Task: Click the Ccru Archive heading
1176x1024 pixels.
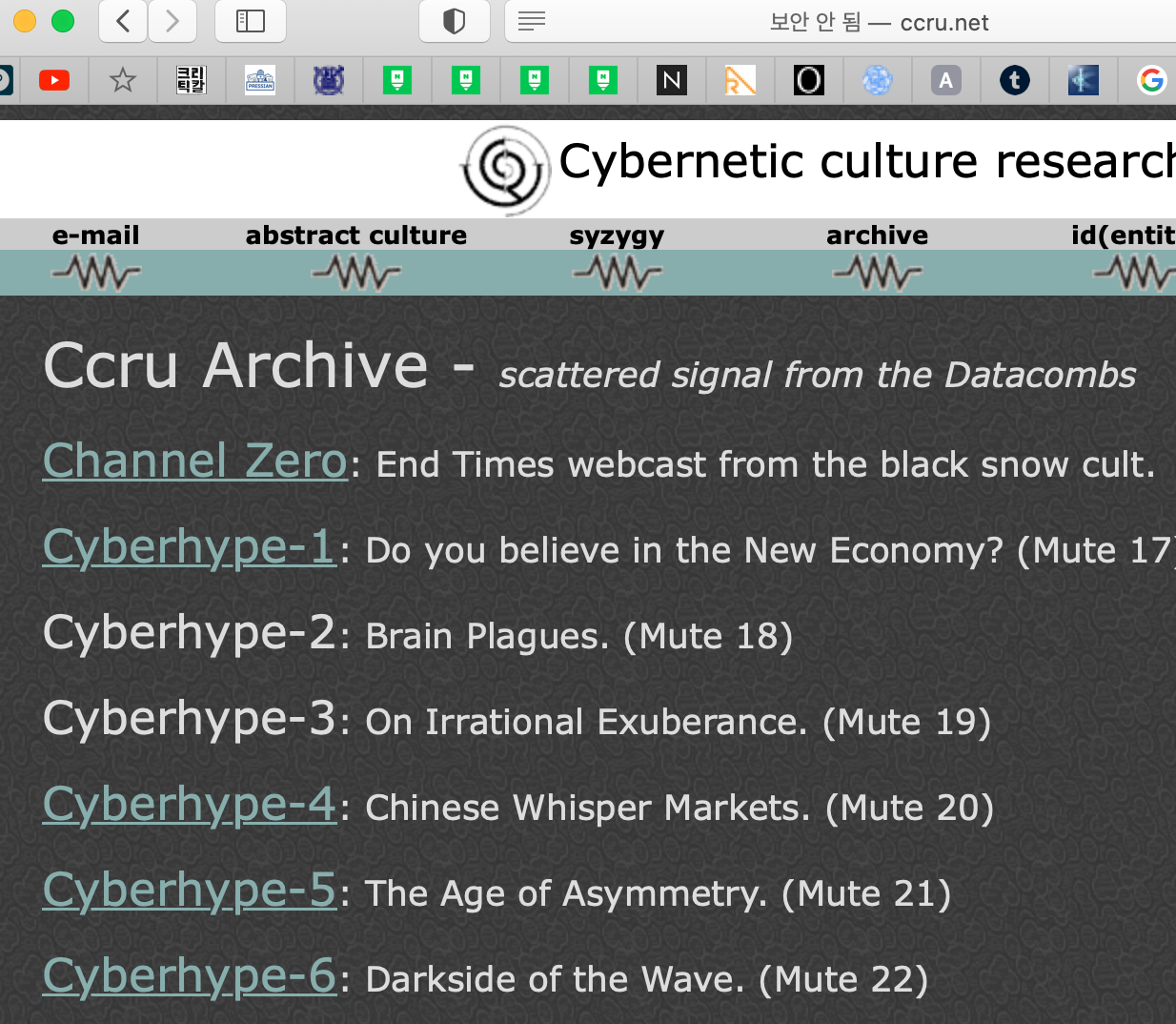Action: tap(235, 365)
